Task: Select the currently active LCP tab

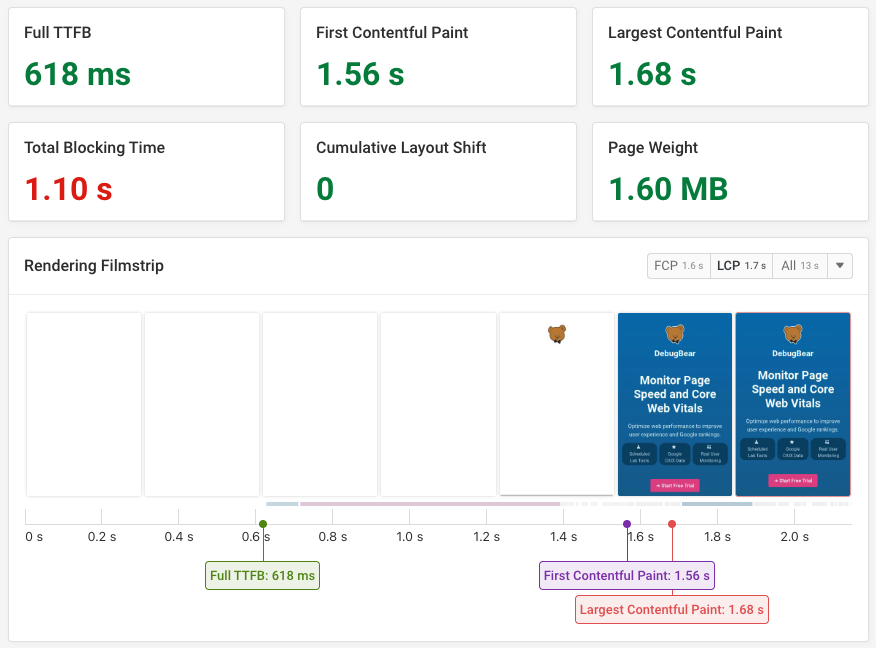Action: pyautogui.click(x=741, y=266)
